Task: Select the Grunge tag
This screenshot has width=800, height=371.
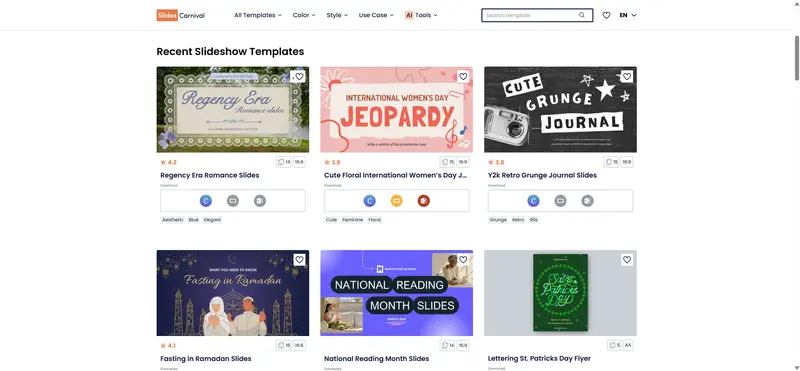Action: coord(498,220)
